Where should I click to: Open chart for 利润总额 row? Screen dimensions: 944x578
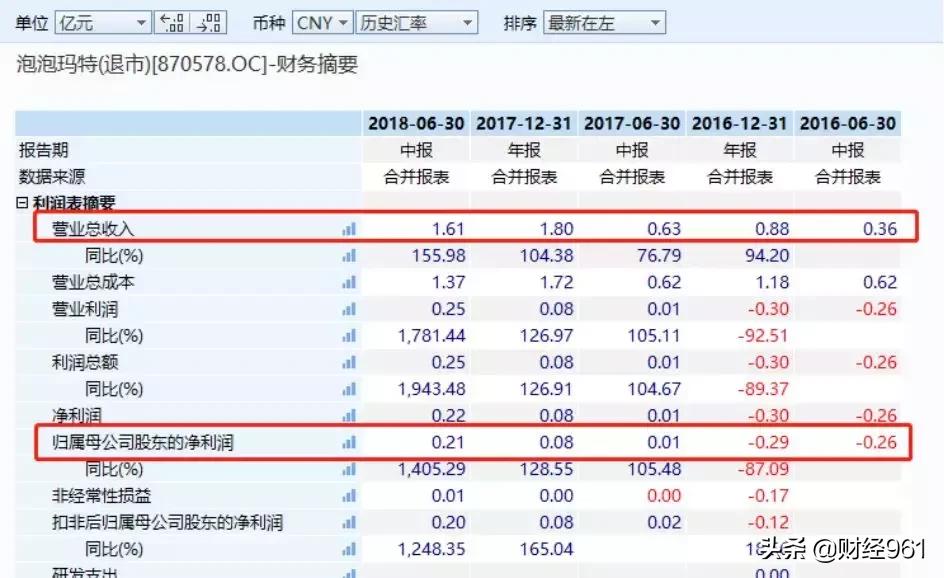tap(347, 363)
